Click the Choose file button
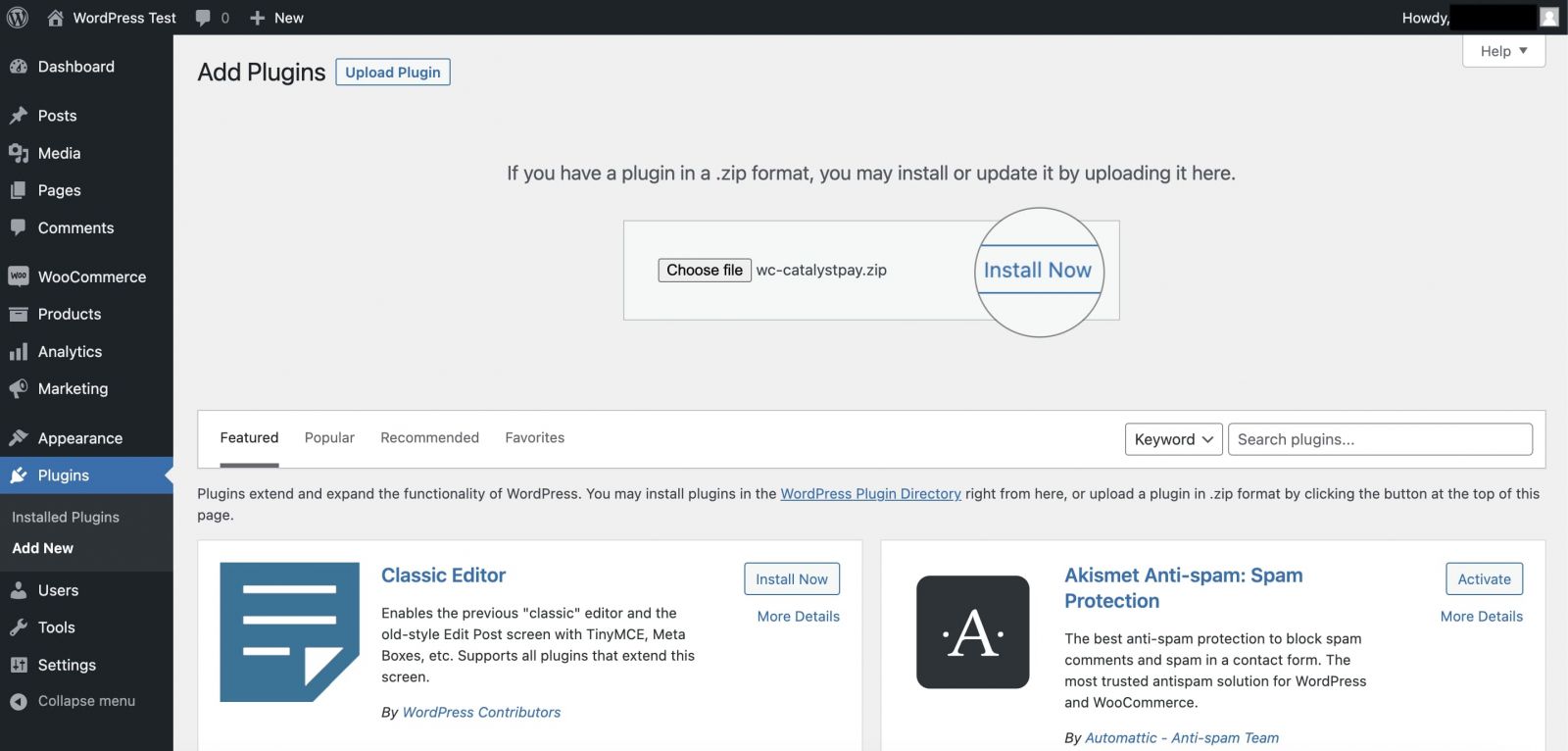The image size is (1568, 751). [x=705, y=270]
